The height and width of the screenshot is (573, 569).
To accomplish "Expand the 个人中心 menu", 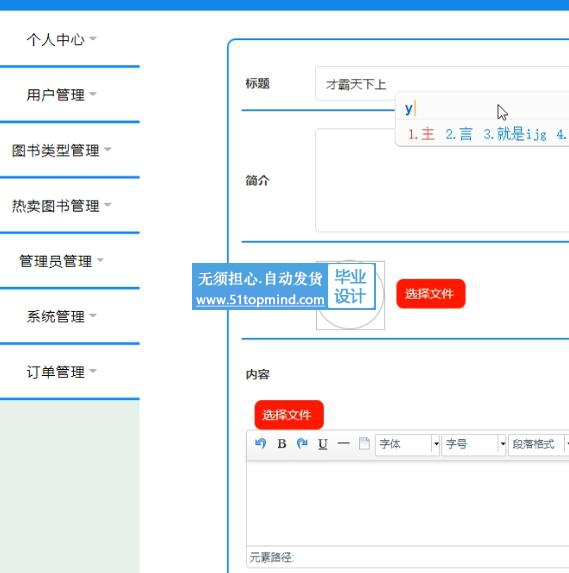I will pyautogui.click(x=61, y=39).
